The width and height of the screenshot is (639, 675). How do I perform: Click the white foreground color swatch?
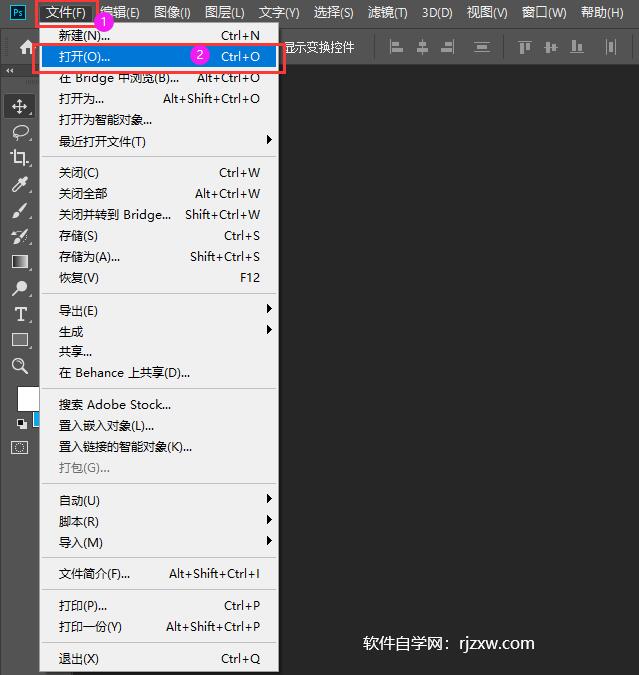[28, 399]
